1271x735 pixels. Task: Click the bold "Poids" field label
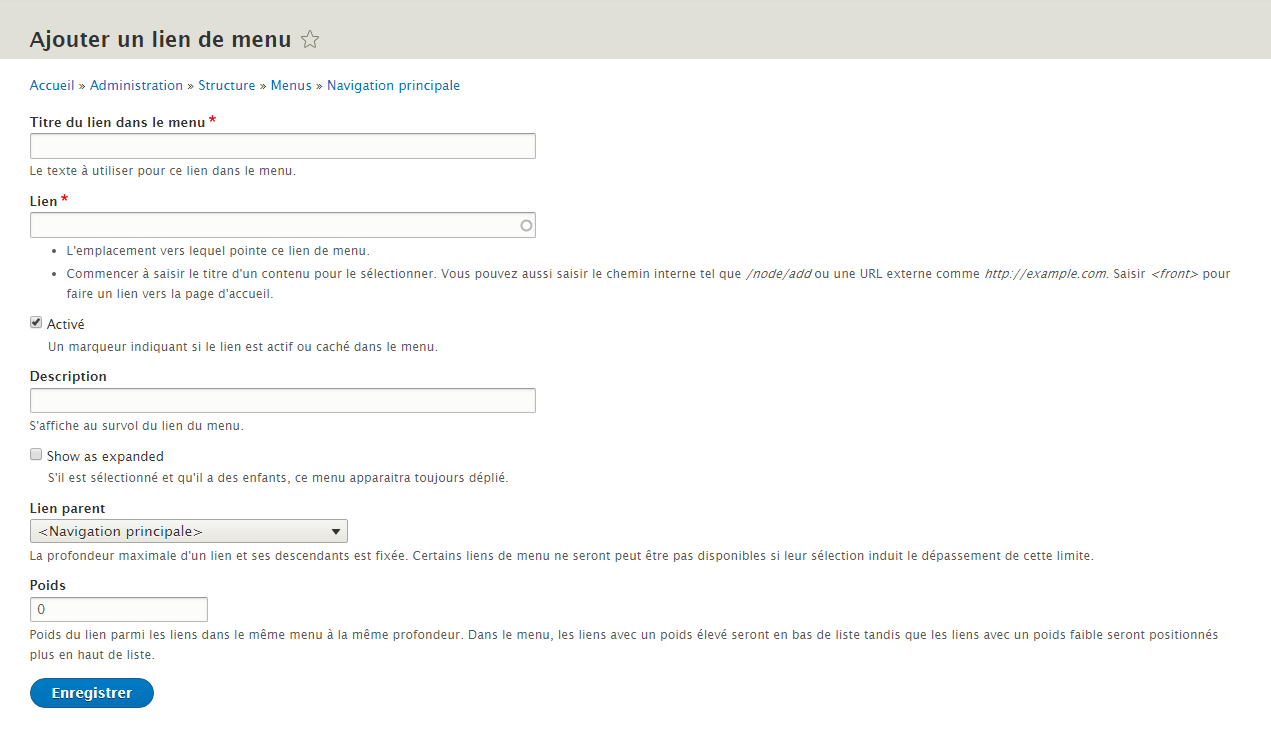(48, 585)
